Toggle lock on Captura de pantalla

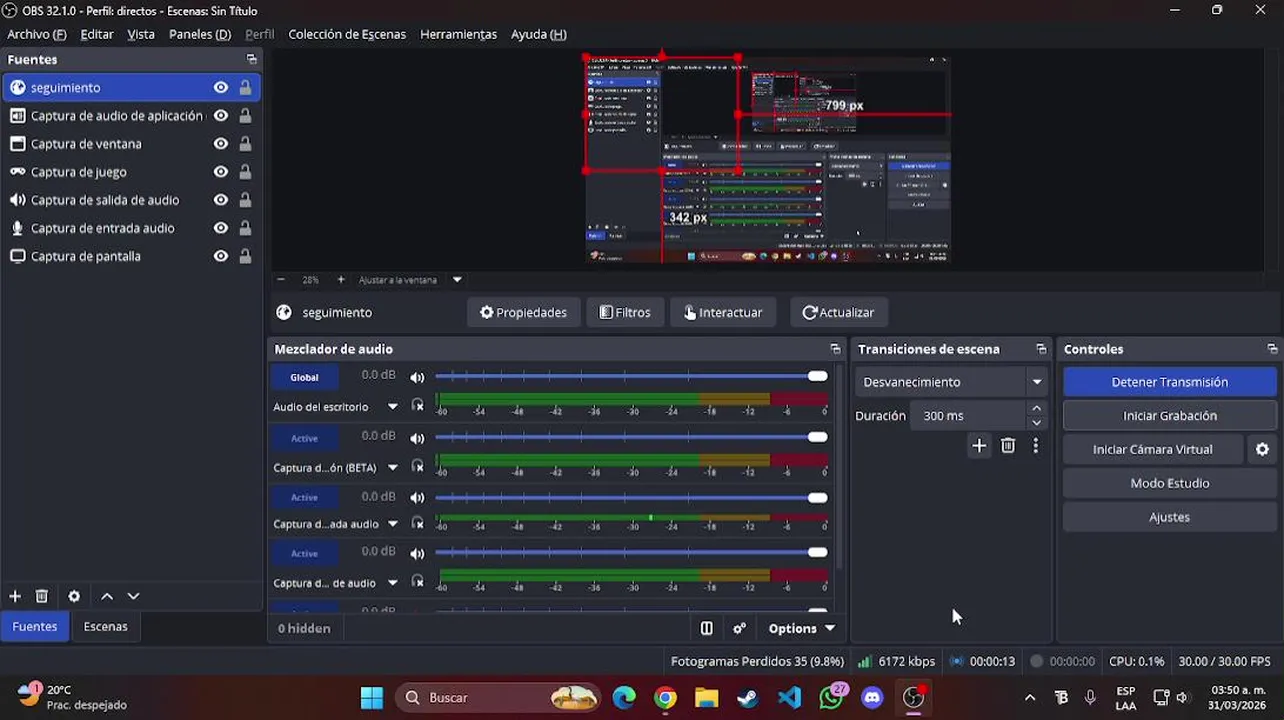coord(245,256)
